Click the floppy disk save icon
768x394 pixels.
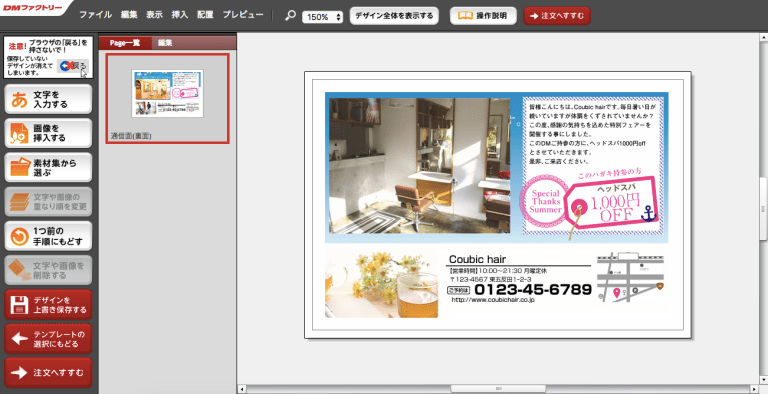tap(20, 305)
